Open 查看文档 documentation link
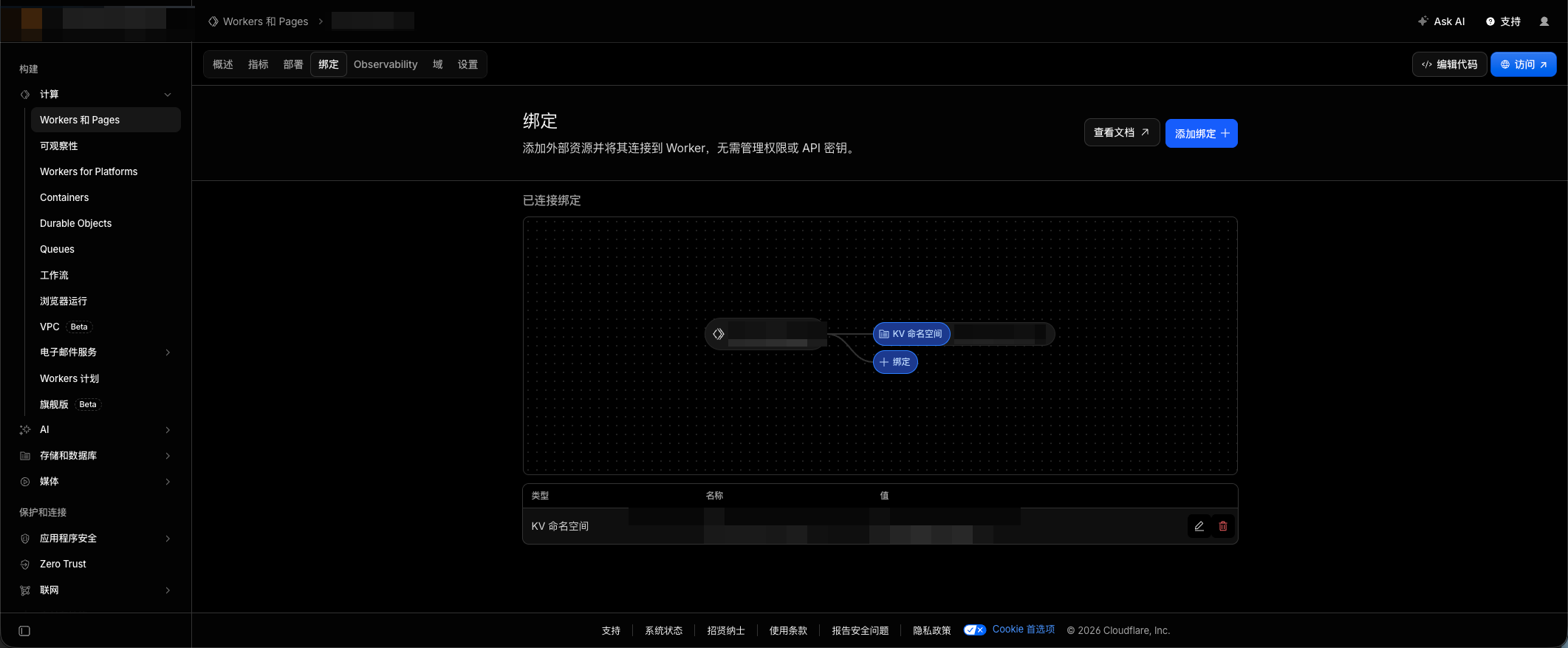This screenshot has height=648, width=1568. coord(1121,132)
